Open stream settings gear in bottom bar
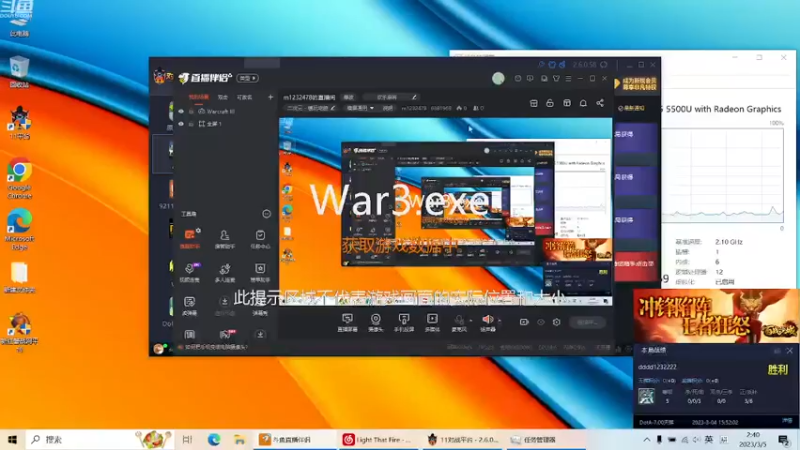800x450 pixels. tap(557, 322)
